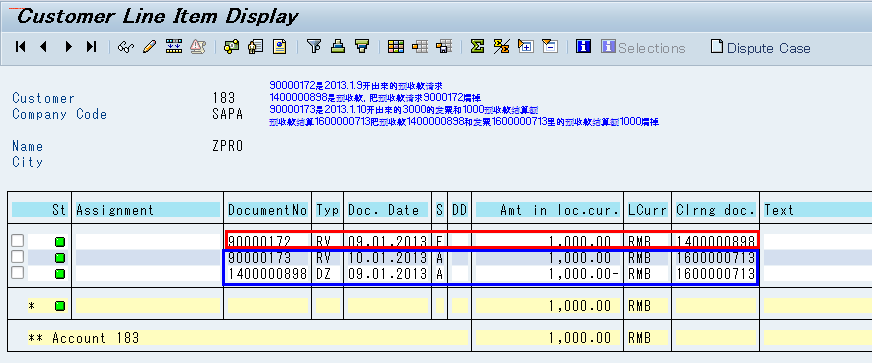
Task: Click green status icon in row 90000173
Action: (60, 258)
